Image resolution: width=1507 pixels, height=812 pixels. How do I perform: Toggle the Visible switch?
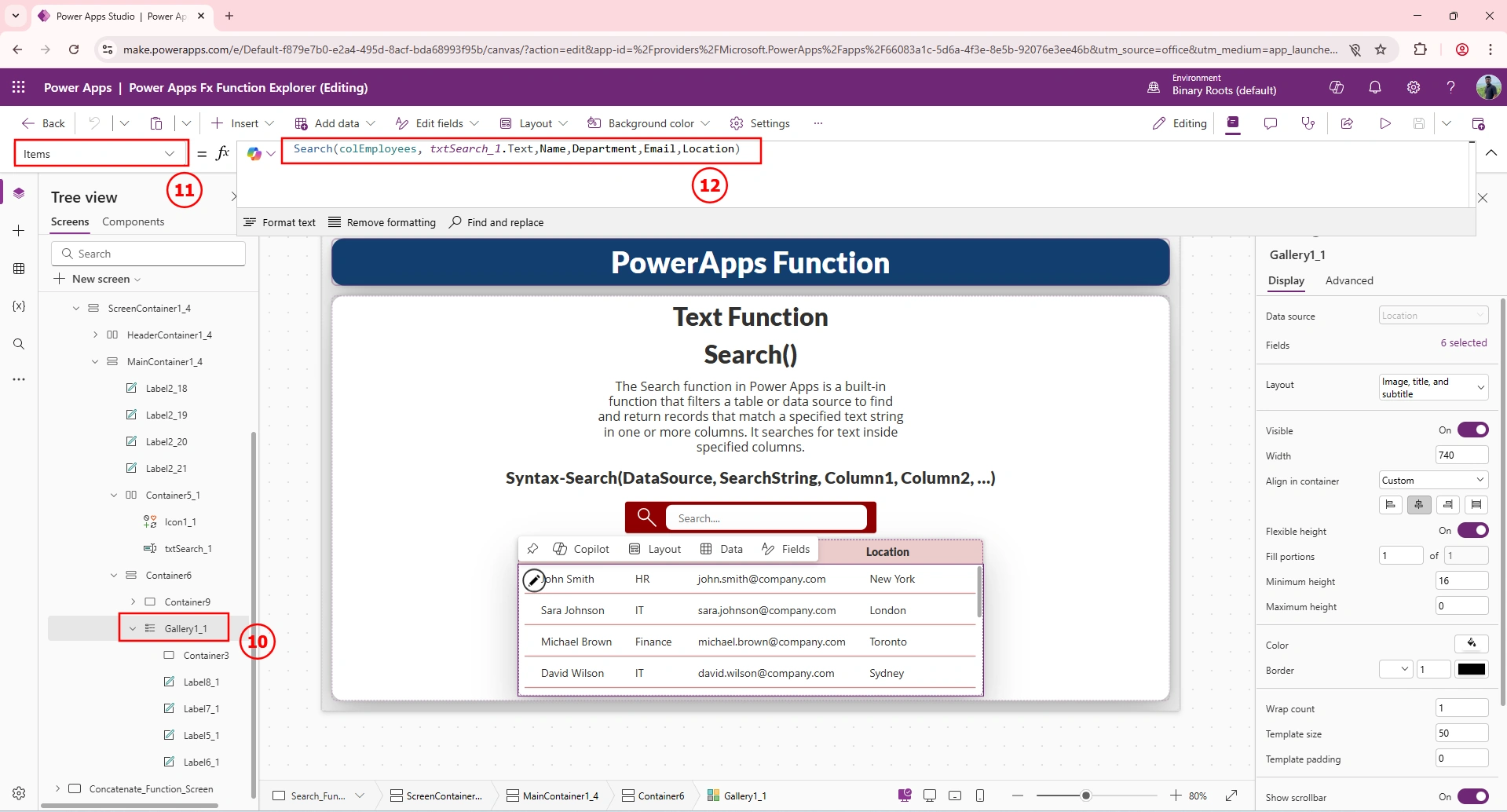1472,430
